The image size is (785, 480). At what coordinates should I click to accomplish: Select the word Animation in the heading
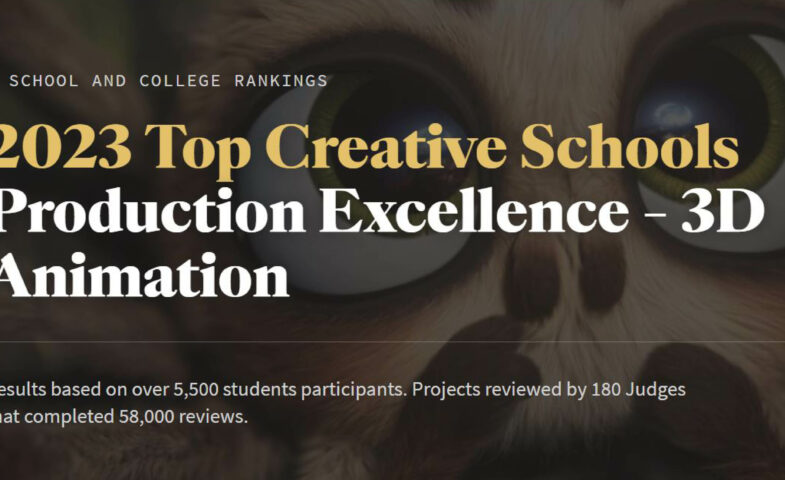(x=144, y=275)
